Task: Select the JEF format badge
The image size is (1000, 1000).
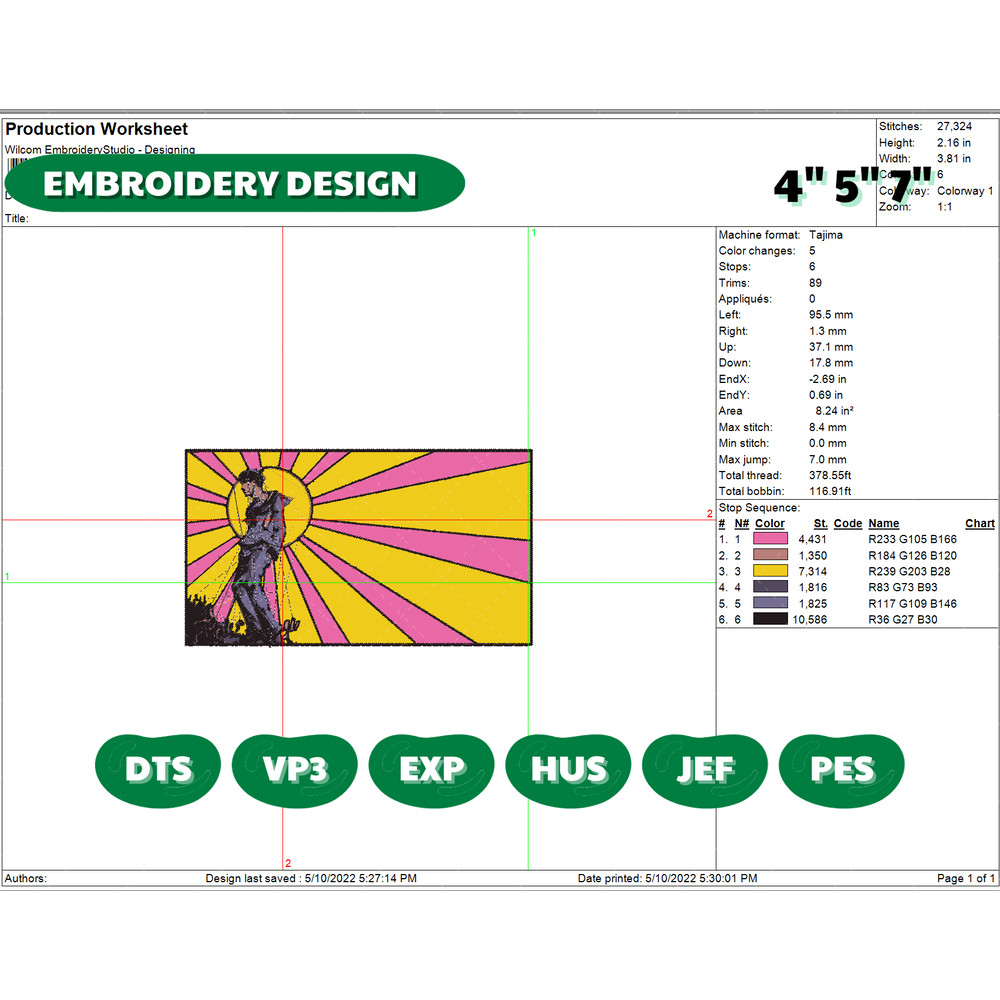Action: tap(705, 768)
